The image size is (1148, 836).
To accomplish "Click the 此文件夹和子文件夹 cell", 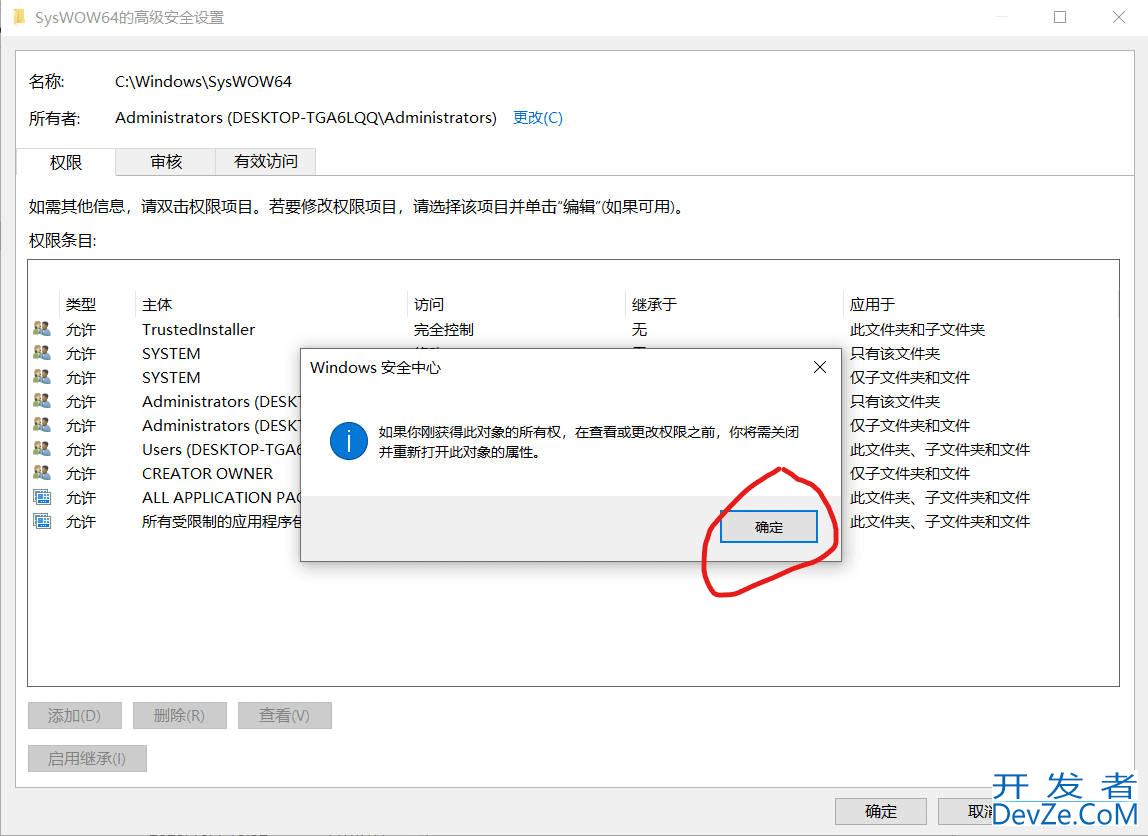I will (x=917, y=329).
